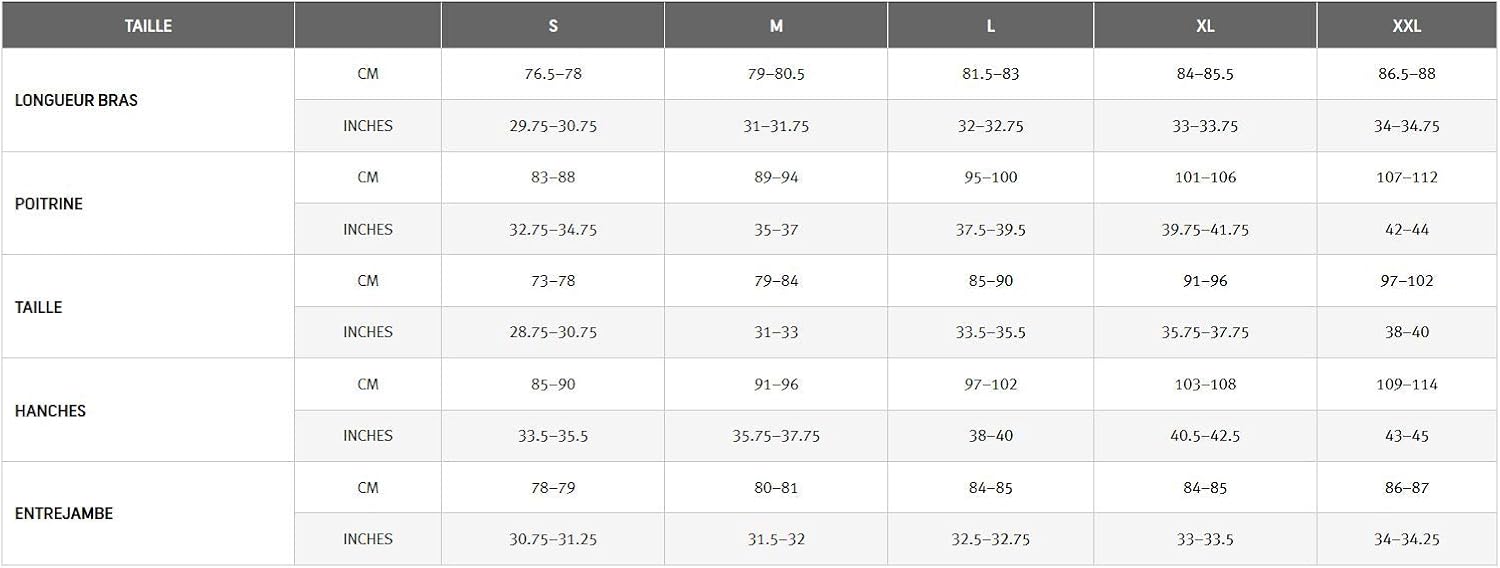1500x568 pixels.
Task: Click the HANCHES row label
Action: tap(50, 411)
